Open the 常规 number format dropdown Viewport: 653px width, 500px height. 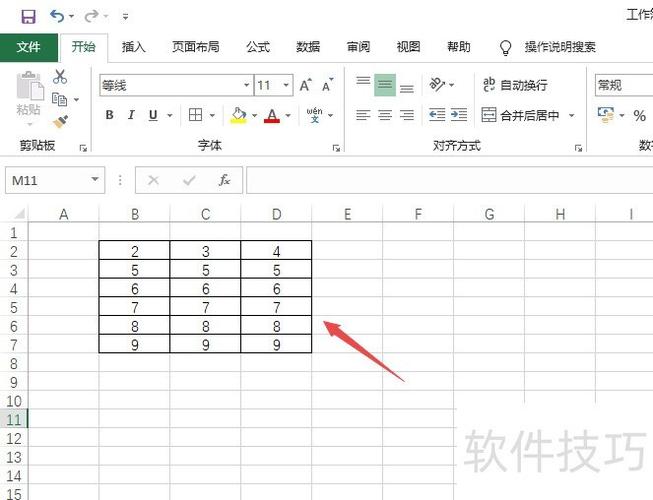tap(624, 85)
